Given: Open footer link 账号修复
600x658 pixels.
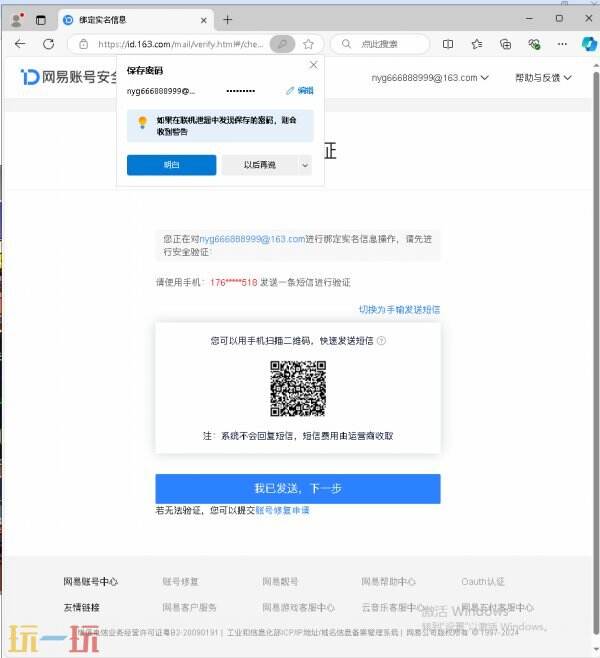Looking at the screenshot, I should tap(180, 582).
